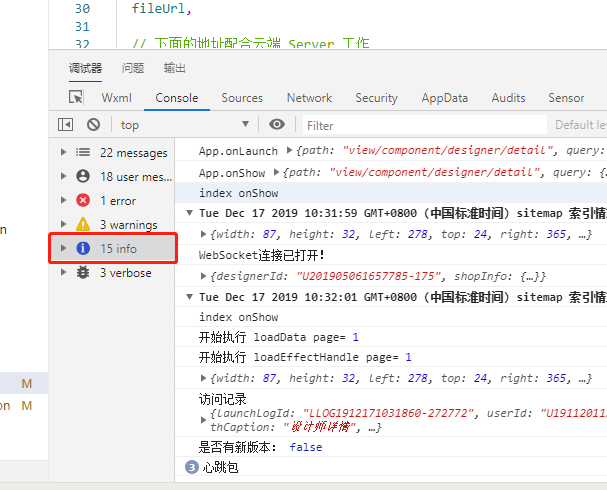Click the console Filter input field
The image size is (607, 490).
point(420,125)
